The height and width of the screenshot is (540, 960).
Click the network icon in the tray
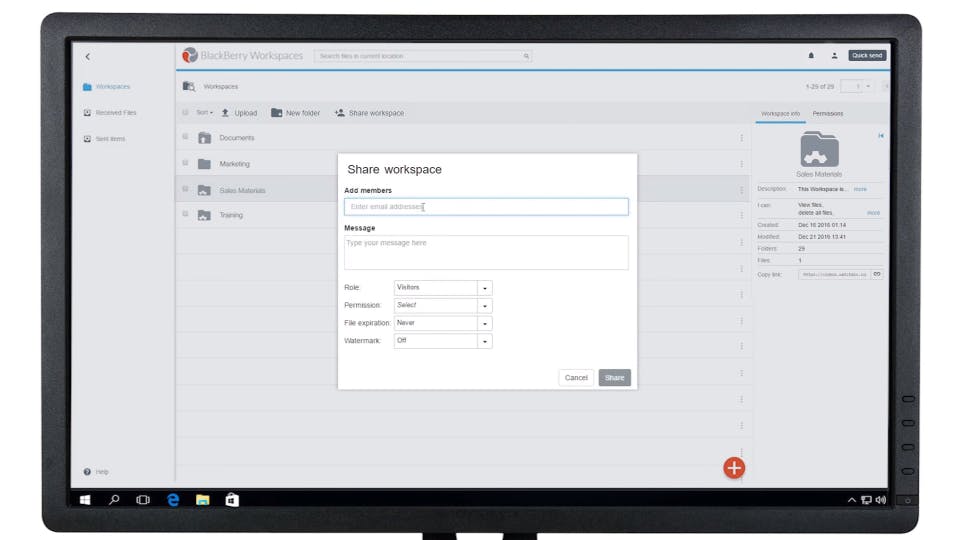pyautogui.click(x=866, y=500)
